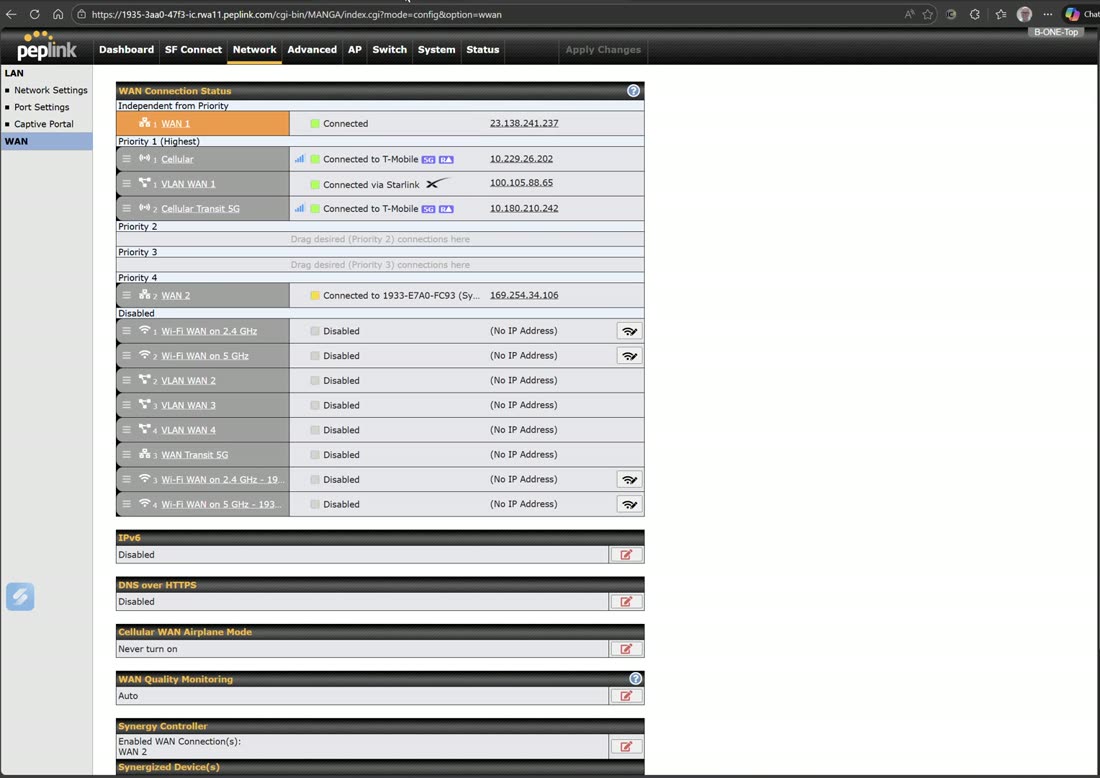Open the WAN 2 connection link
This screenshot has height=778, width=1100.
(x=175, y=295)
